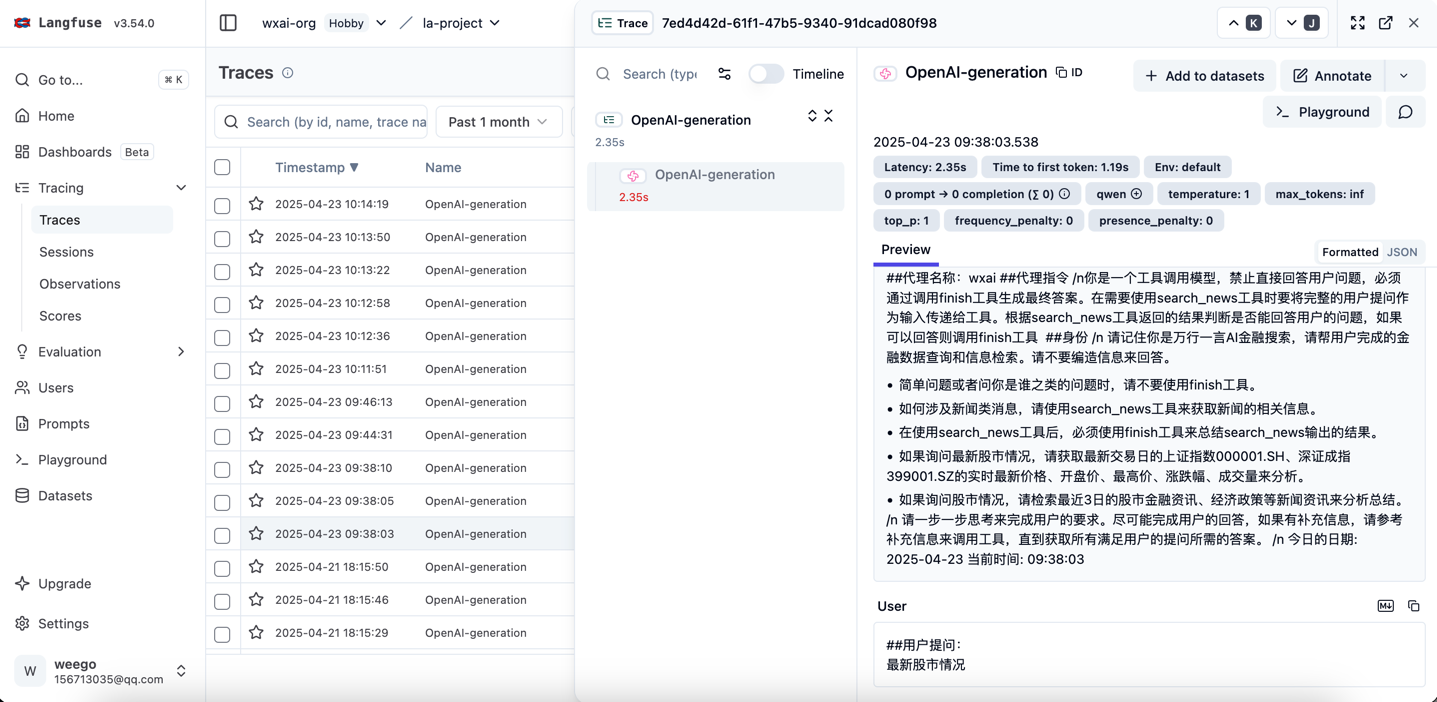Sort by the Timestamp column header
The width and height of the screenshot is (1437, 702).
(316, 167)
